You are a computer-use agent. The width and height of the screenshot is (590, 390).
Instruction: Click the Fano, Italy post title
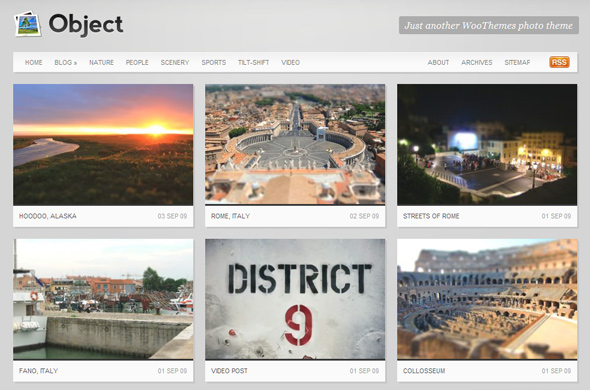(x=38, y=371)
